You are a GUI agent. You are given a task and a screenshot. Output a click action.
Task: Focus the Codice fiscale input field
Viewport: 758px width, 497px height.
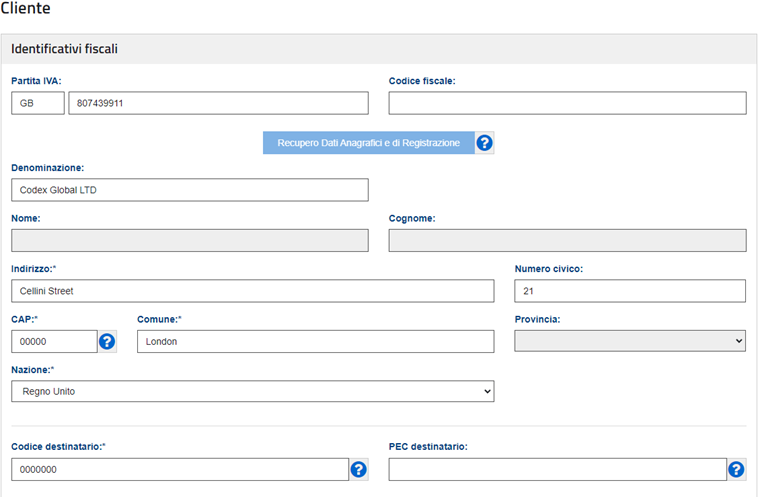pyautogui.click(x=568, y=103)
